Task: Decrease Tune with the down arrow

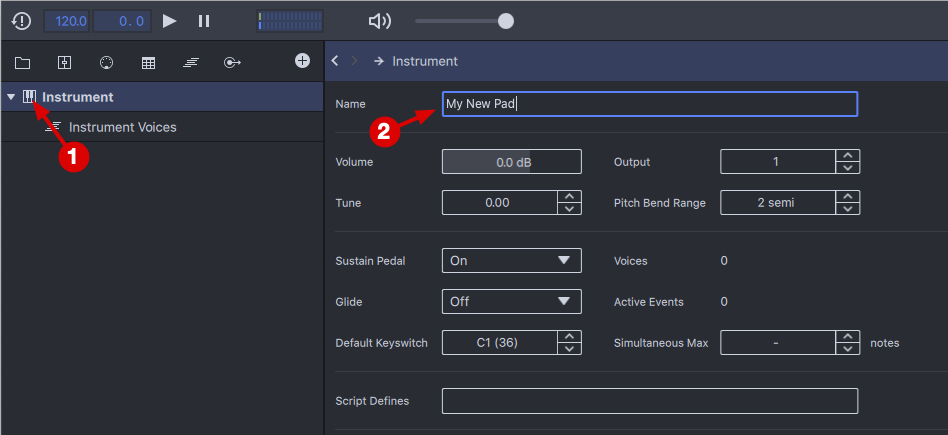Action: pyautogui.click(x=569, y=209)
